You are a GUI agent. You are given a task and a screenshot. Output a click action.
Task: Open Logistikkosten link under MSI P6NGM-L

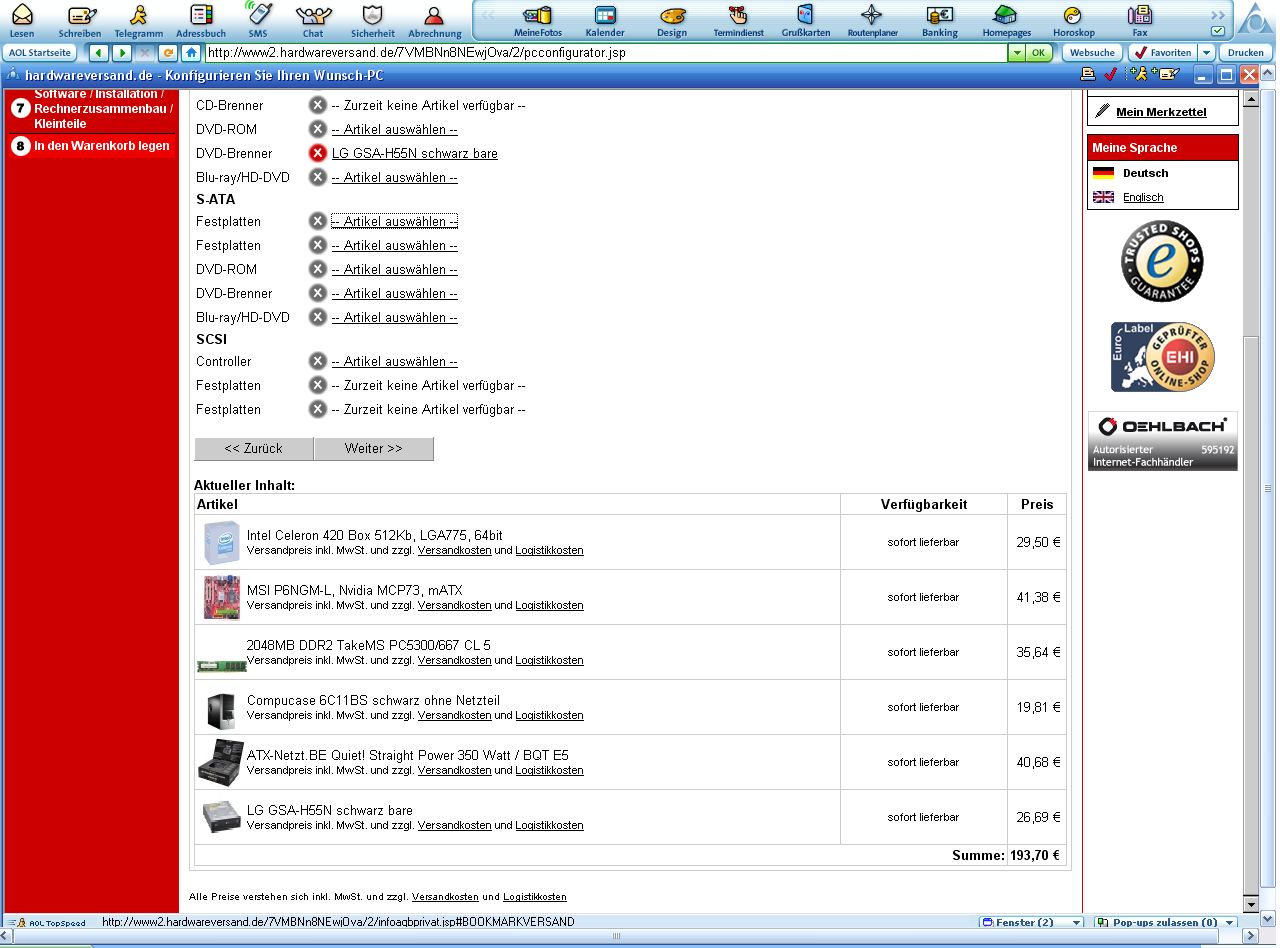(549, 605)
